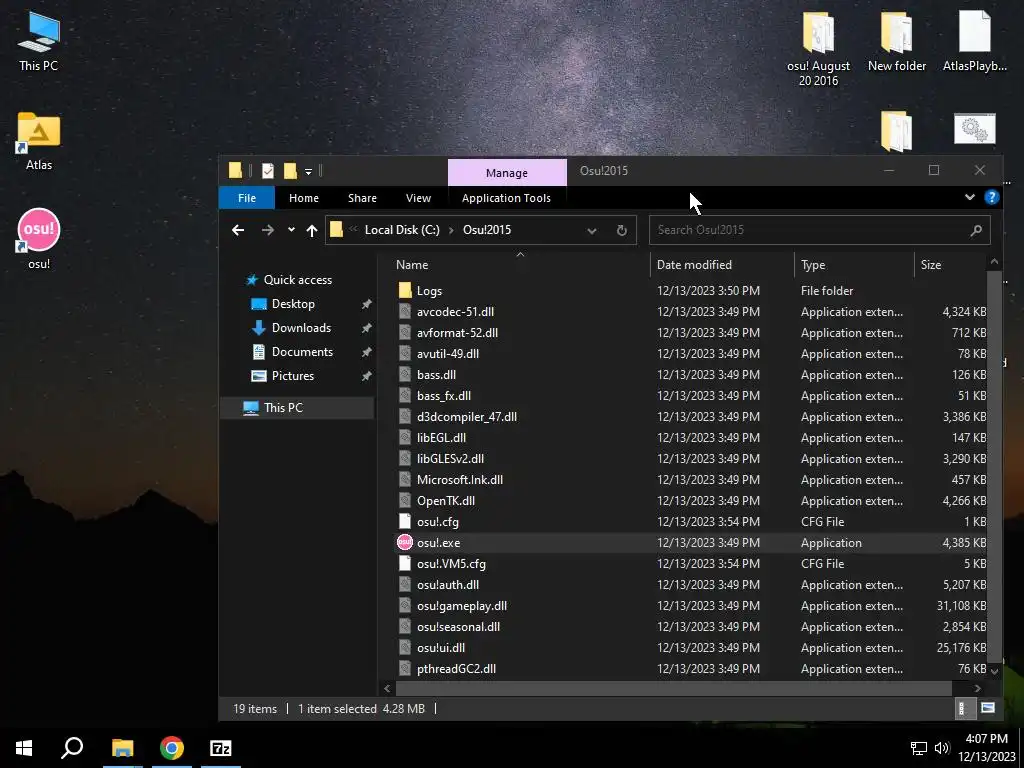Image resolution: width=1024 pixels, height=768 pixels.
Task: Go back with the Back arrow
Action: (x=238, y=230)
